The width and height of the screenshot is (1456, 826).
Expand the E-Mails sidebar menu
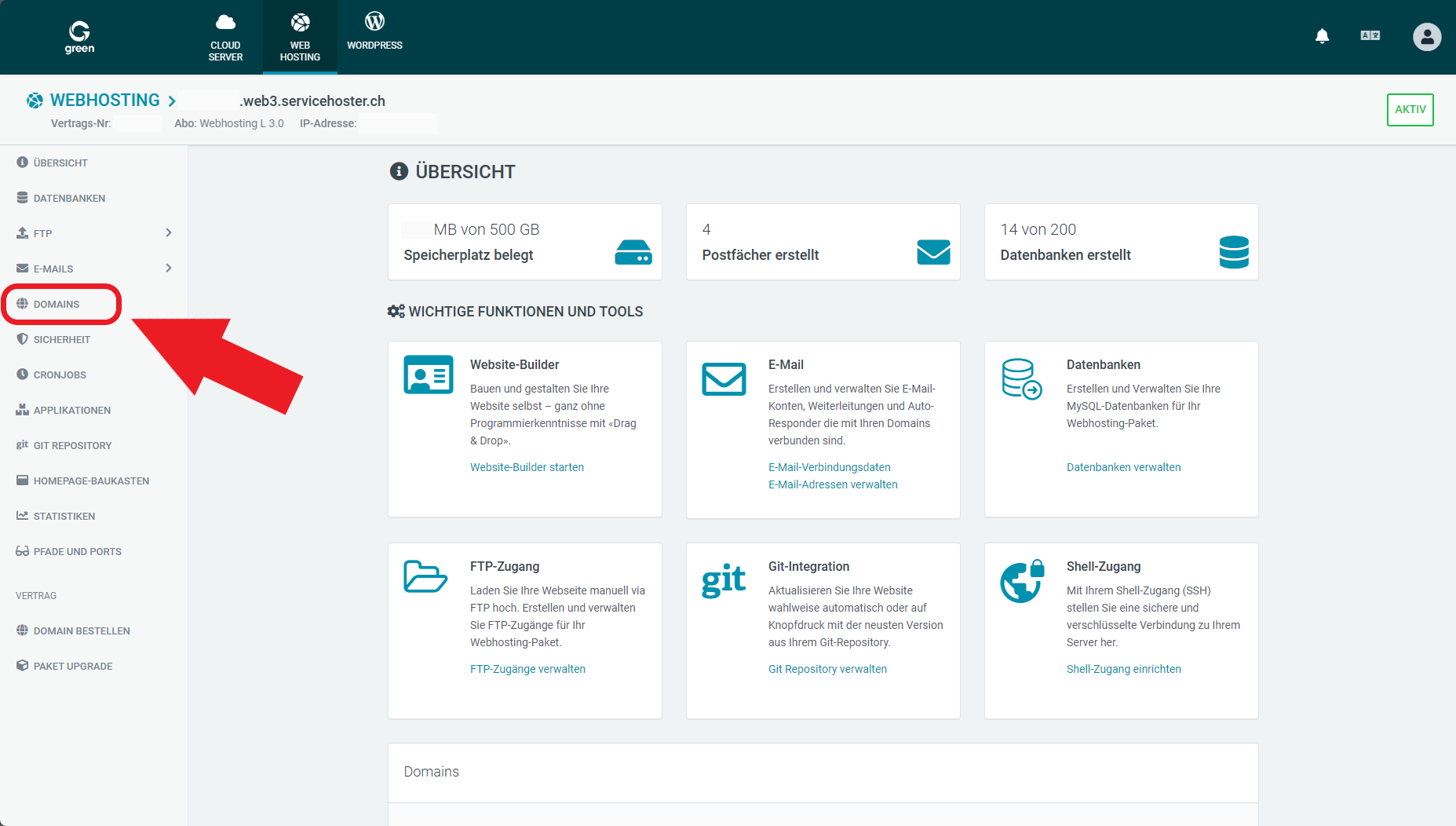click(167, 268)
